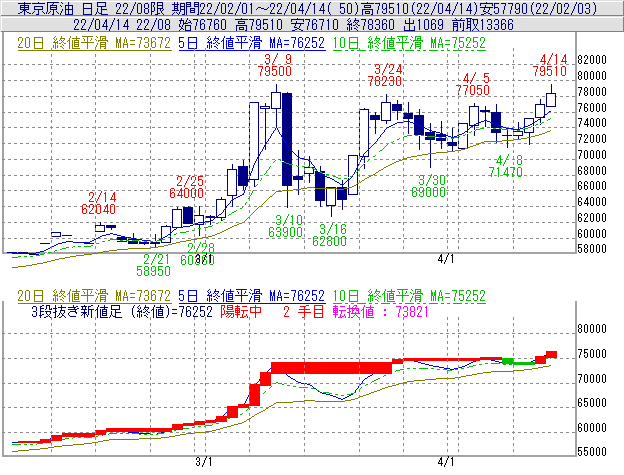Click the 20日 終値平滑 MA=73672 legend above candlestick chart
Screen dimensions: 624x475
(94, 43)
